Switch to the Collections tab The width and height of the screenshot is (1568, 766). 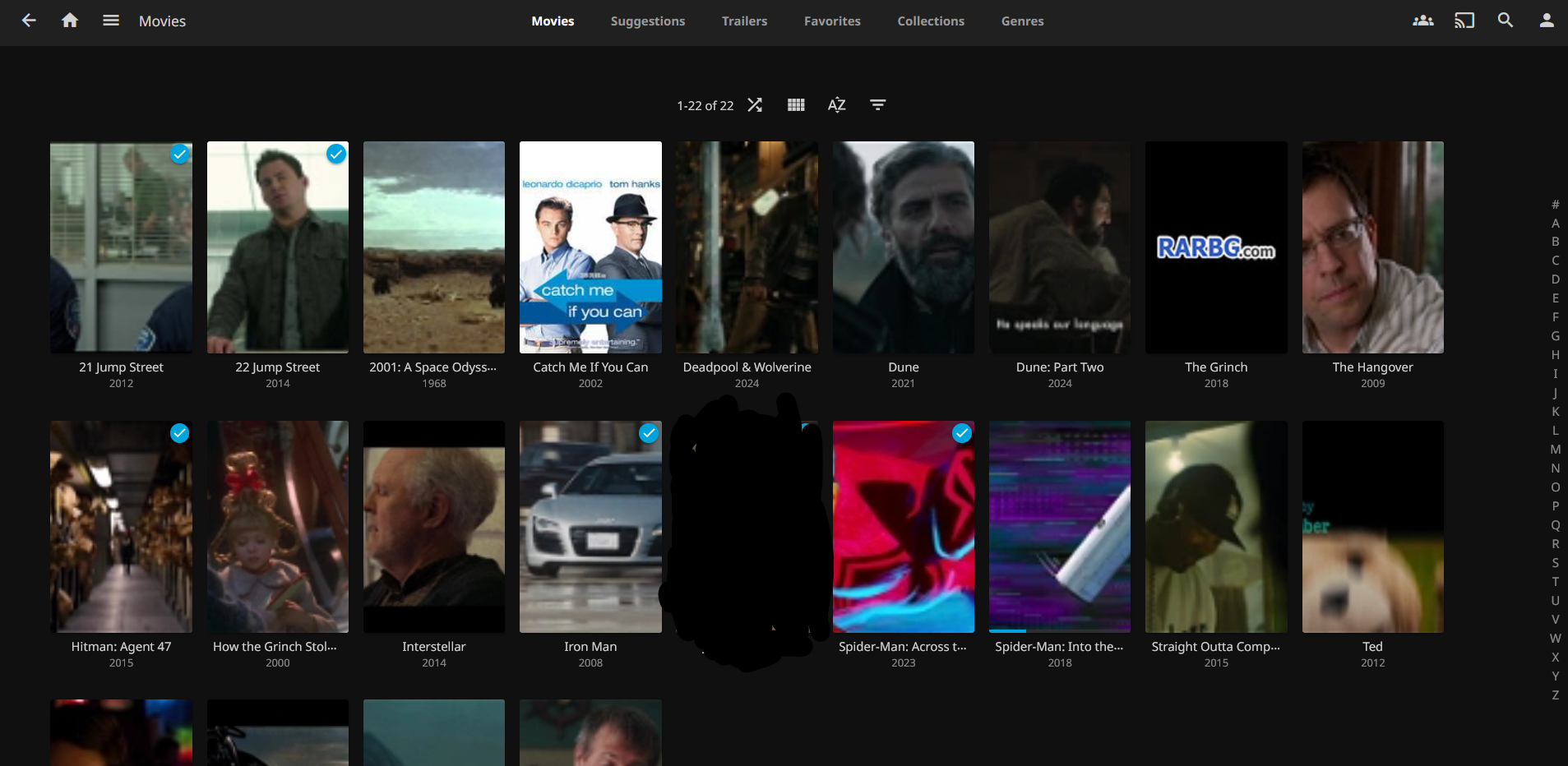click(x=930, y=21)
